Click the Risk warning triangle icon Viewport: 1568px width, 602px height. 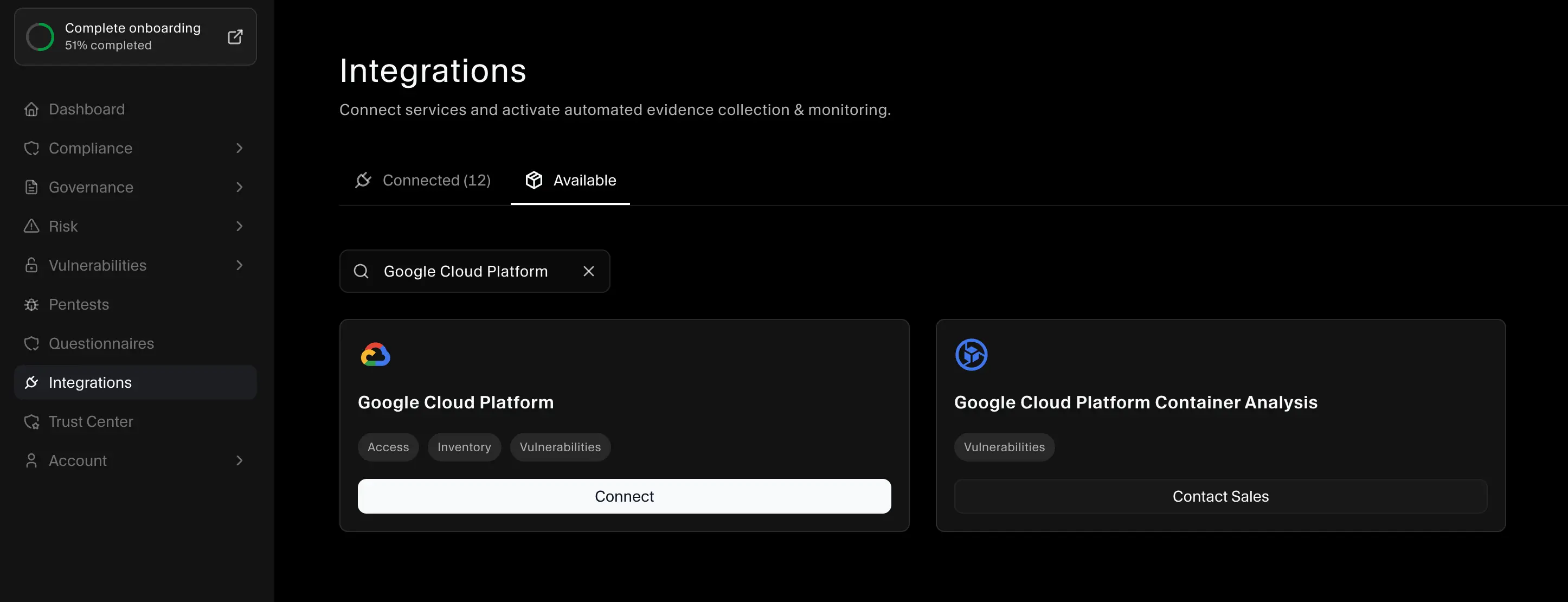pos(31,226)
